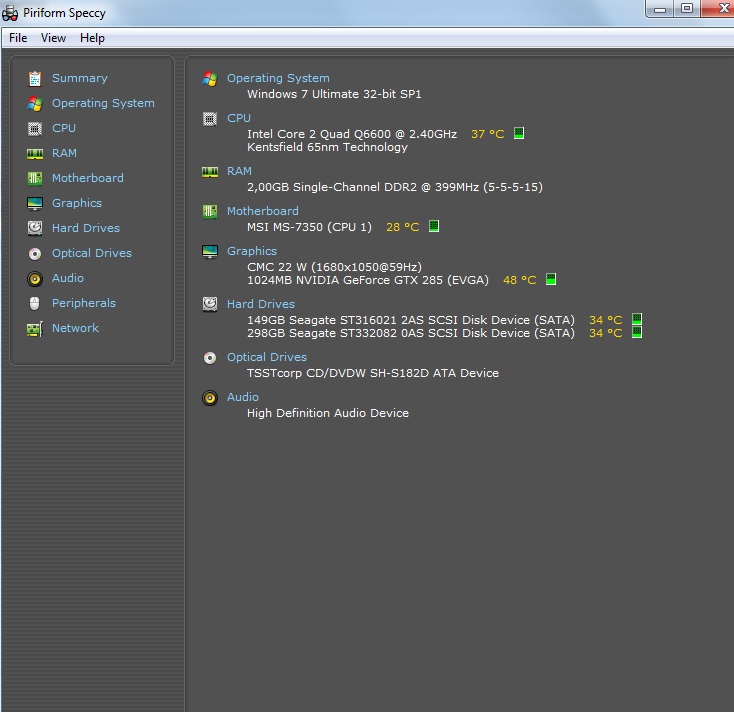Click 298GB Seagate ST332082 drive line
The width and height of the screenshot is (734, 712).
point(411,333)
